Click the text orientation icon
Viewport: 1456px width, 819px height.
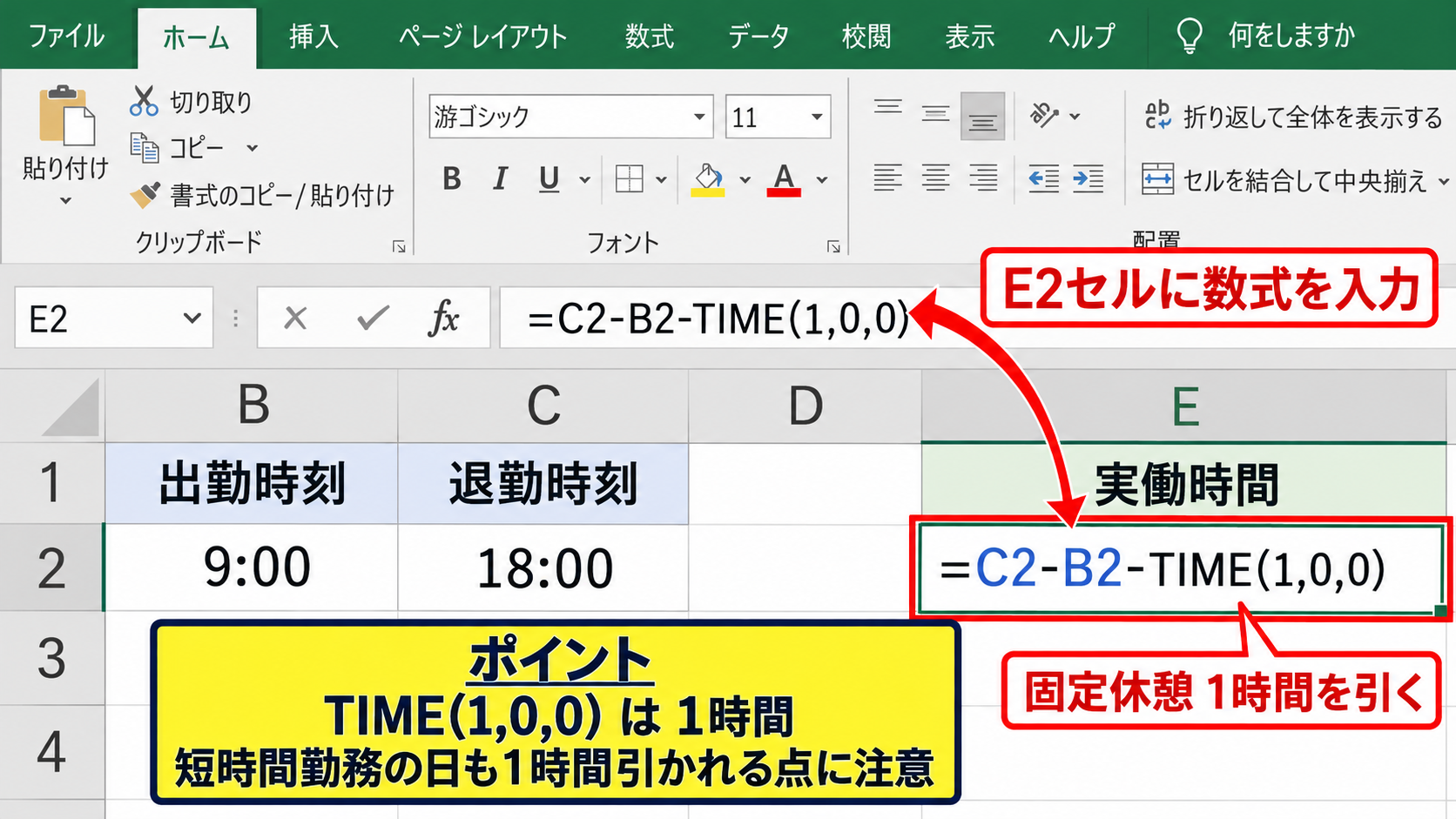pyautogui.click(x=1044, y=115)
